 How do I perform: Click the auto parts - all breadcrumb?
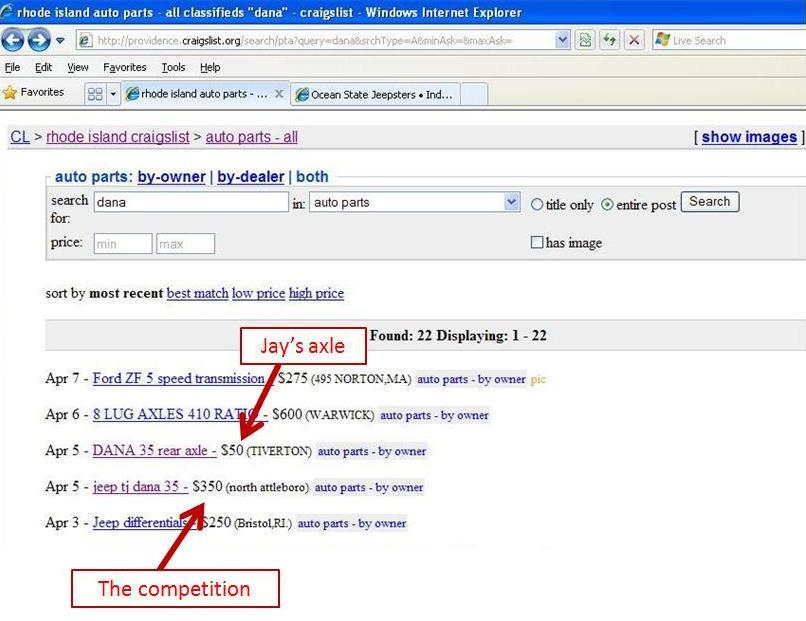(251, 137)
